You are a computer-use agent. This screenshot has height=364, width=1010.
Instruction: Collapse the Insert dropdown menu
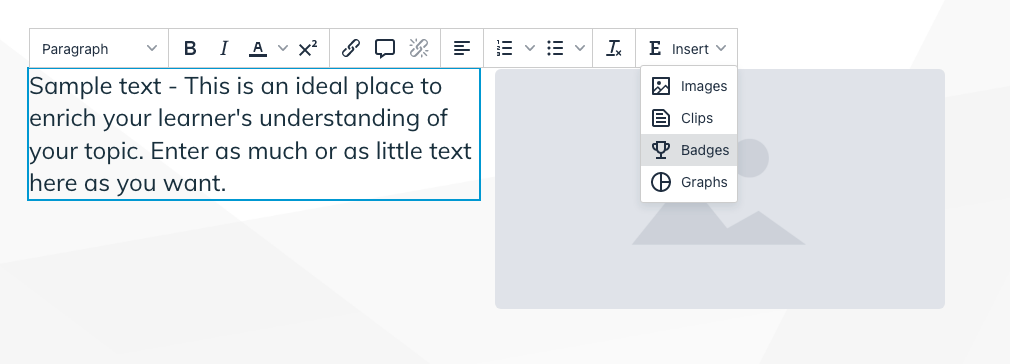coord(687,48)
